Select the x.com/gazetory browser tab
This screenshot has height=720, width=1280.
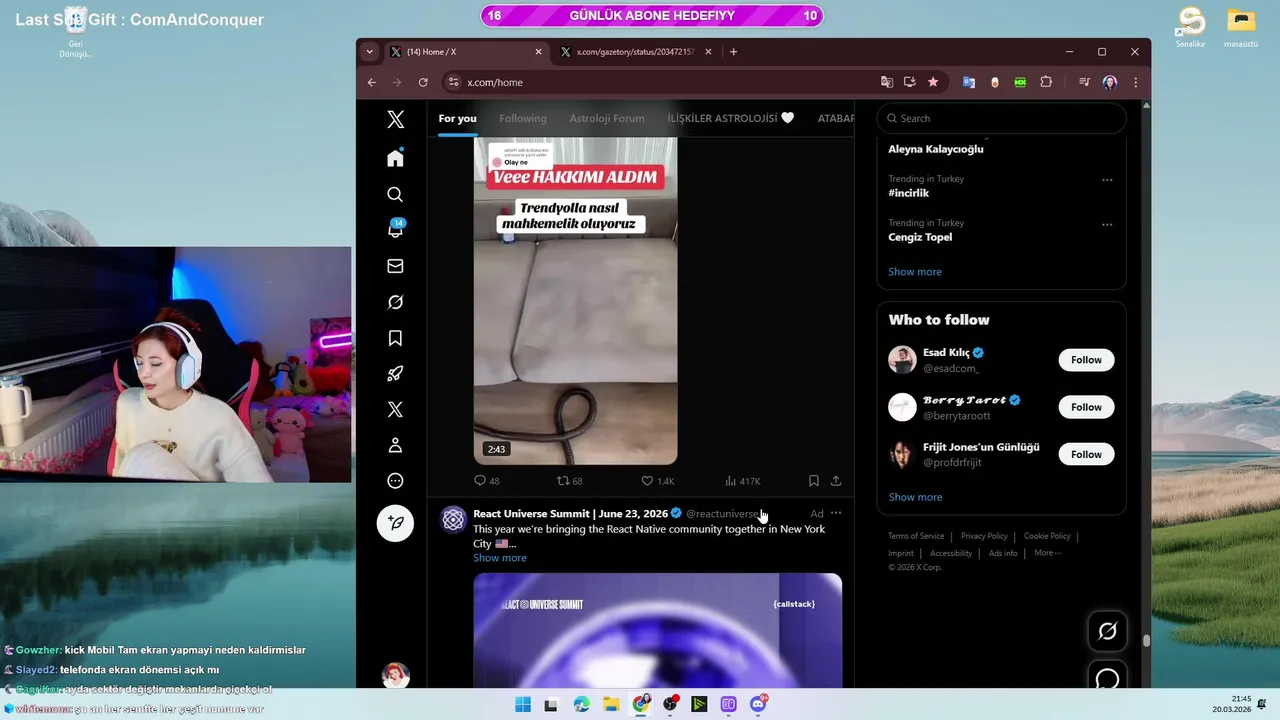635,52
